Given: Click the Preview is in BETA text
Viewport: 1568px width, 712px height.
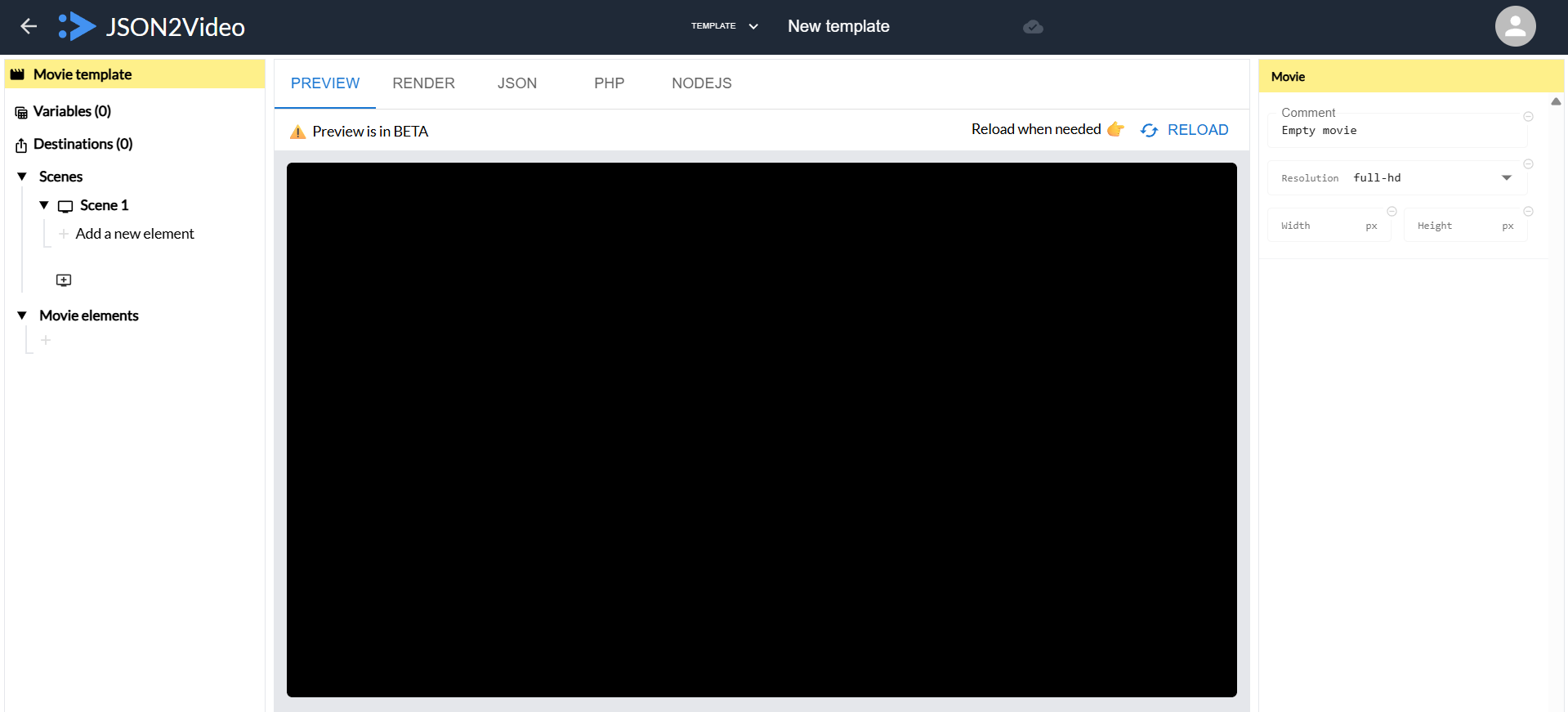Looking at the screenshot, I should point(370,132).
